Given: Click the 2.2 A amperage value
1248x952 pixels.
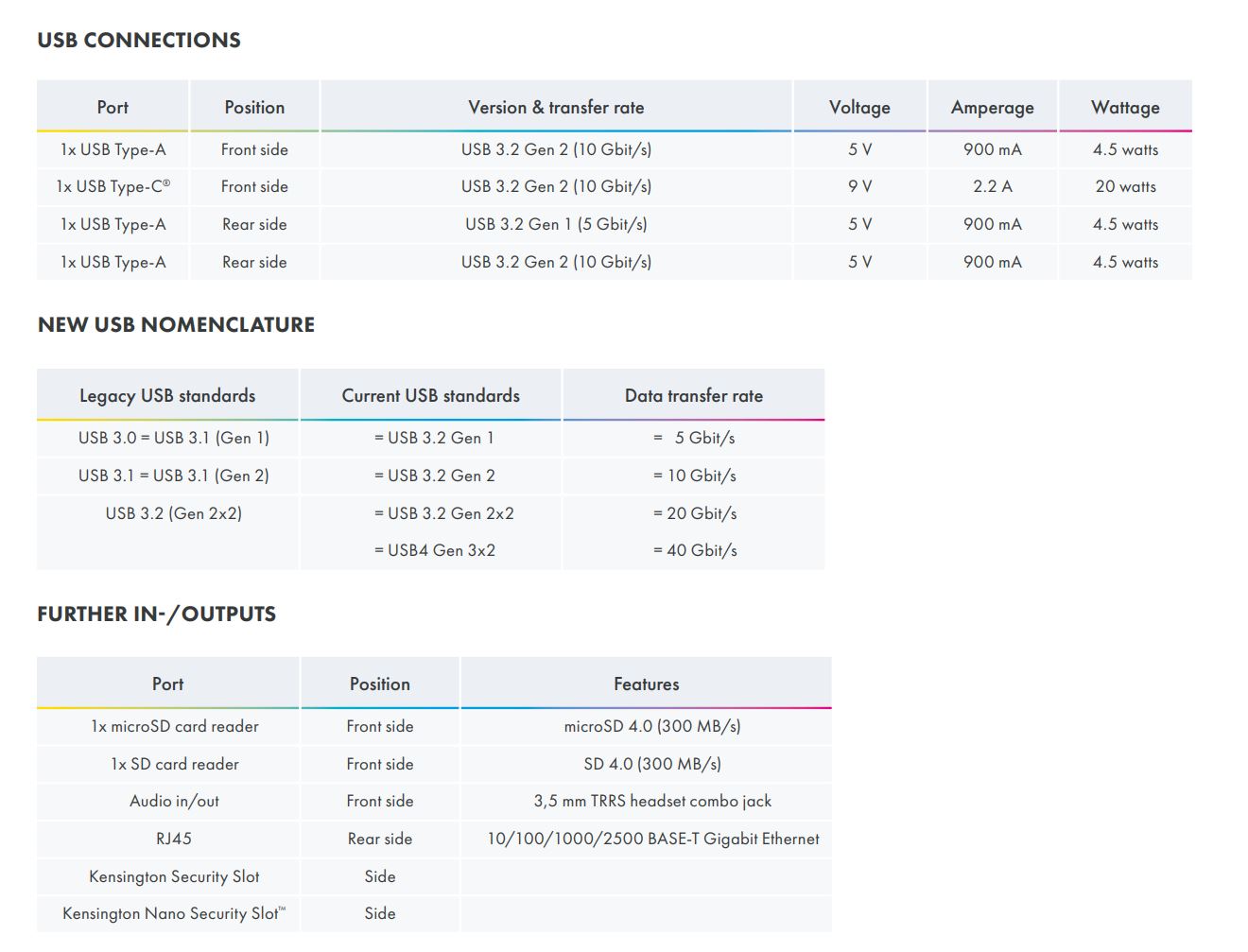Looking at the screenshot, I should click(x=993, y=186).
